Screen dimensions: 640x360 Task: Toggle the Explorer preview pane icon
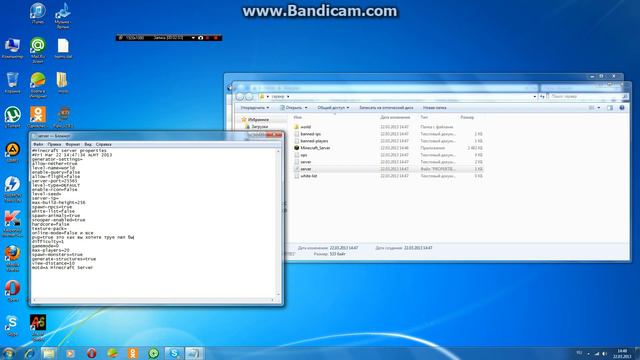610,108
